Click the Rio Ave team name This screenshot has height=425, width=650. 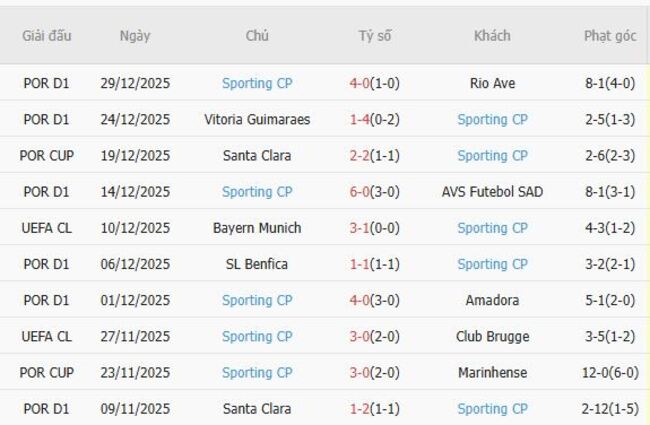(492, 83)
